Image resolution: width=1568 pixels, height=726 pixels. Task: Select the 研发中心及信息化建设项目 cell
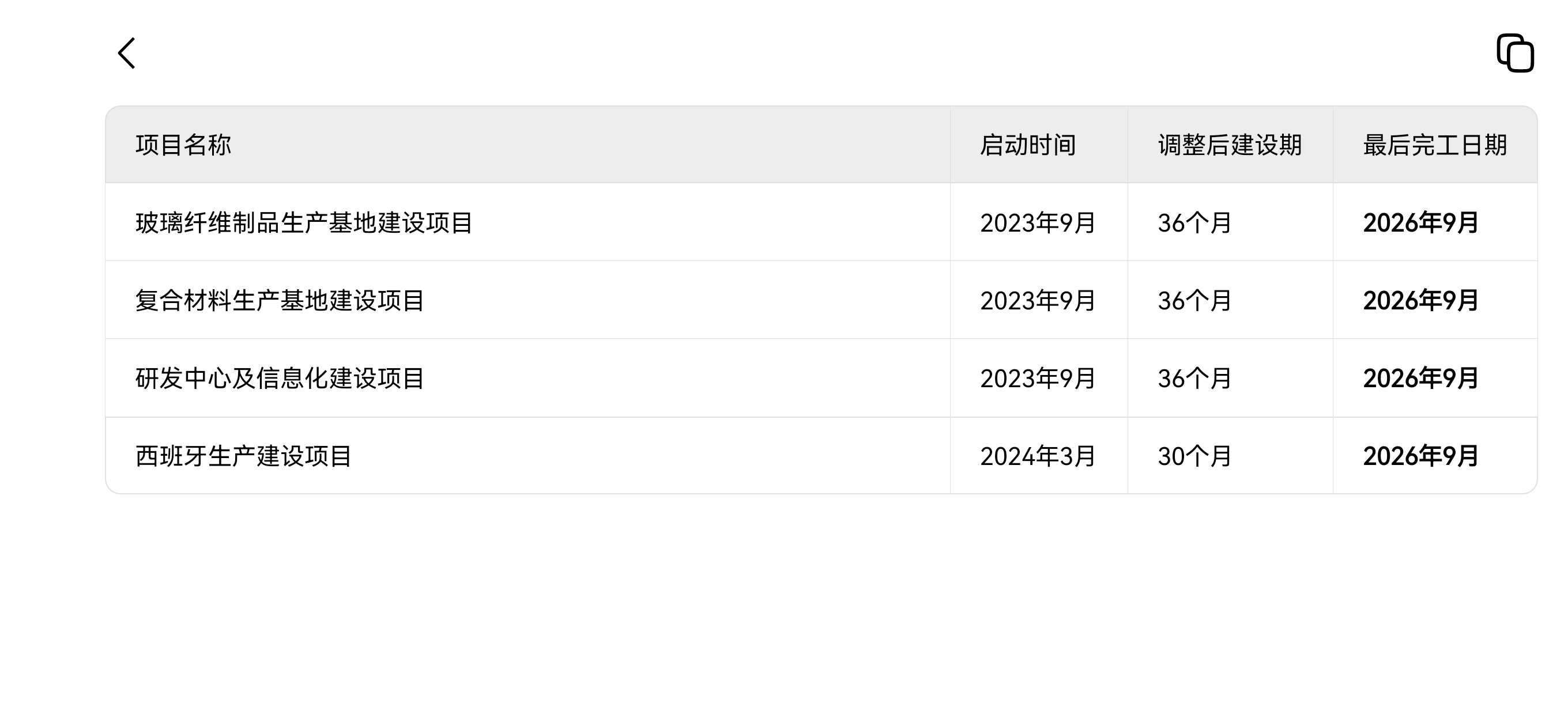pos(280,379)
